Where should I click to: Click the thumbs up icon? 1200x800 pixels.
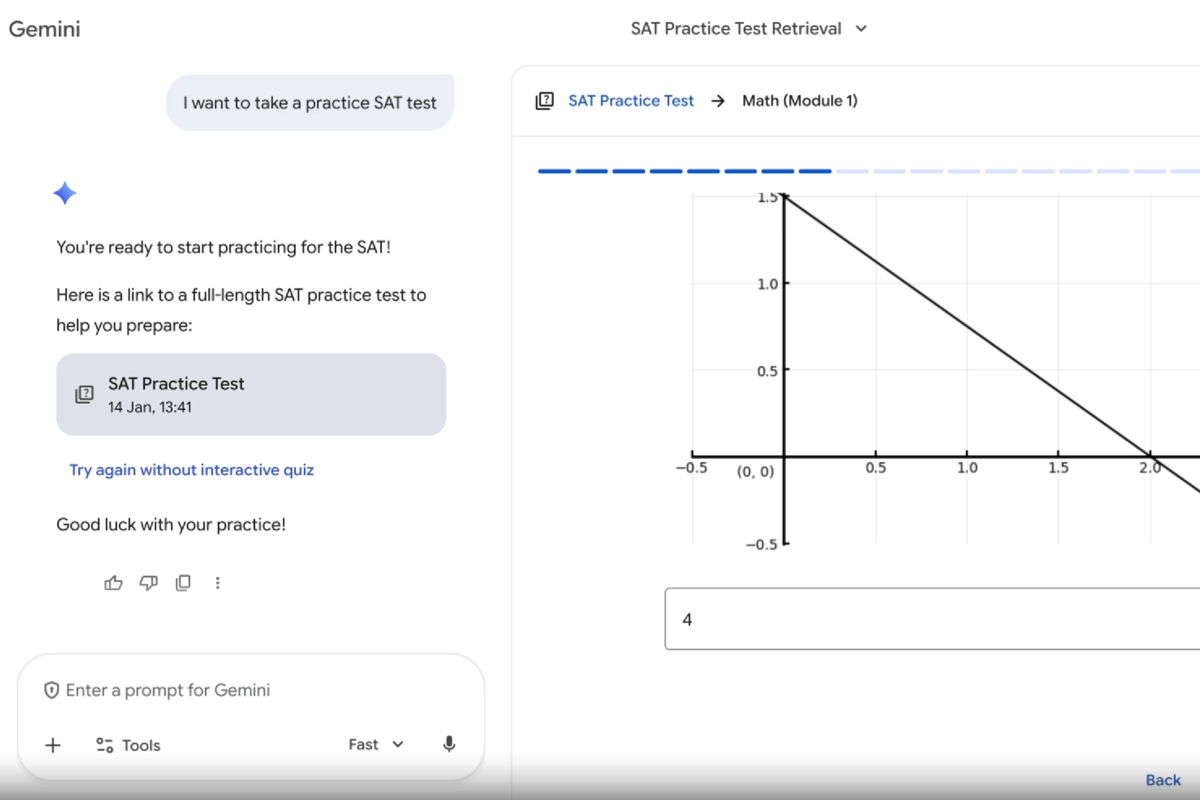coord(113,583)
